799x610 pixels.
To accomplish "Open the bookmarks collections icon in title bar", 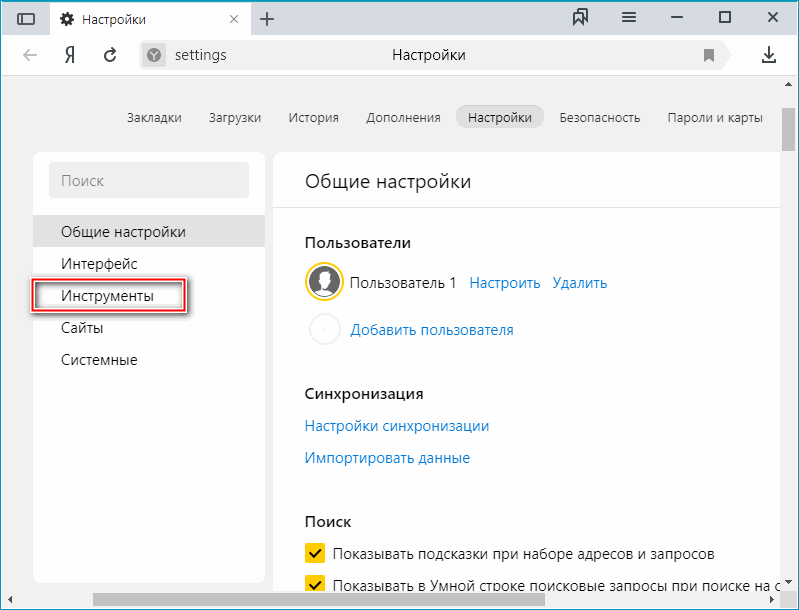I will click(x=580, y=18).
